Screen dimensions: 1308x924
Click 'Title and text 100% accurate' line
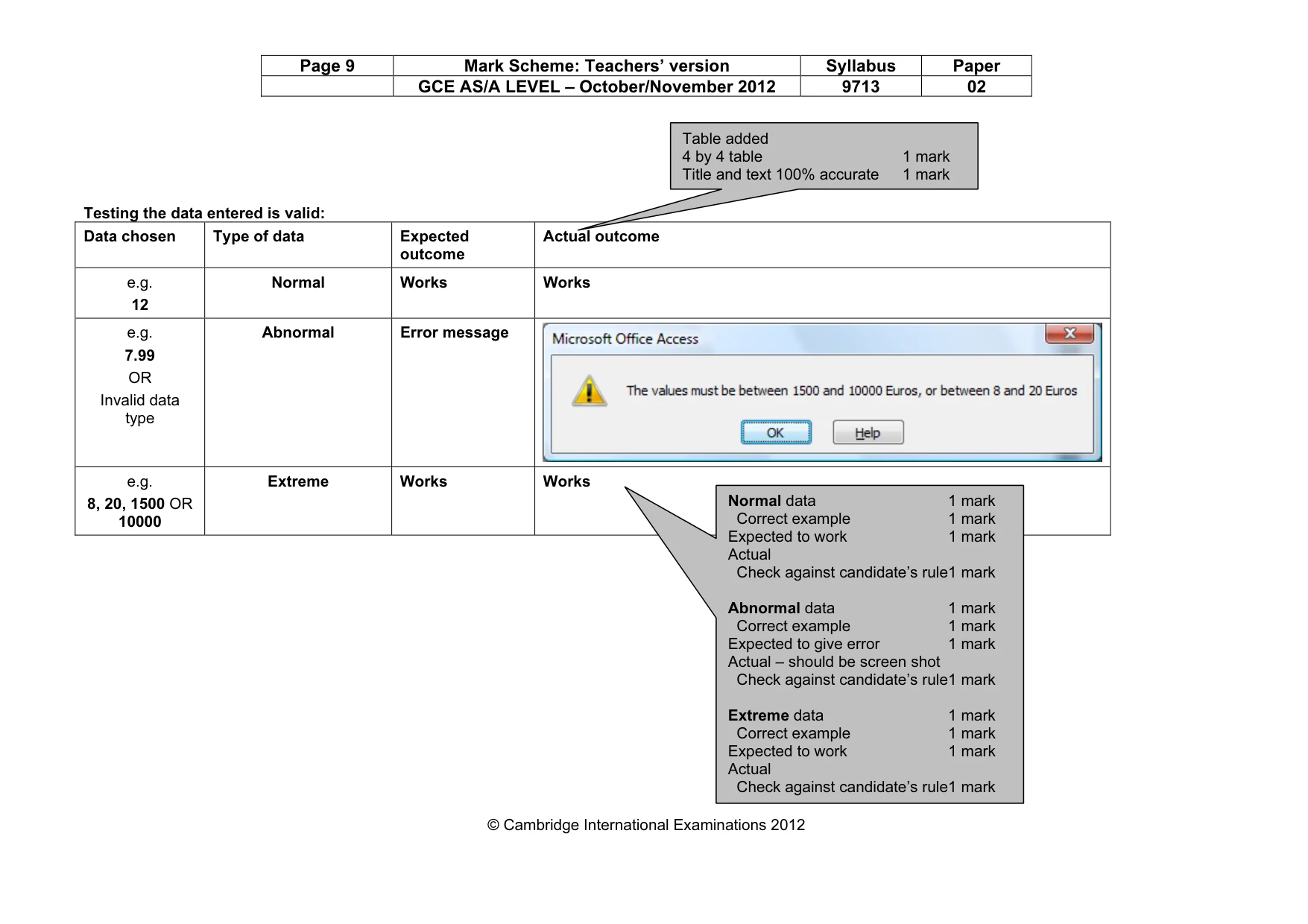point(780,174)
